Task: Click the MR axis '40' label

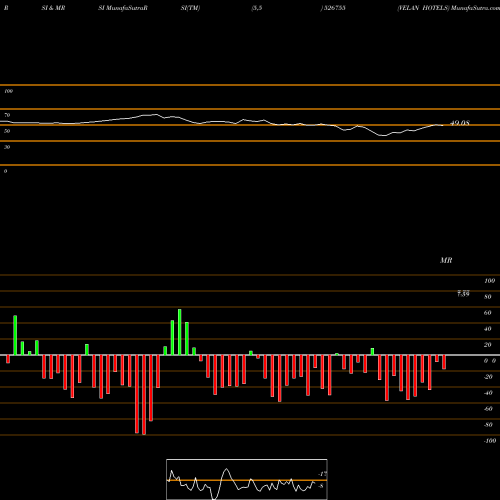Action: (x=488, y=329)
